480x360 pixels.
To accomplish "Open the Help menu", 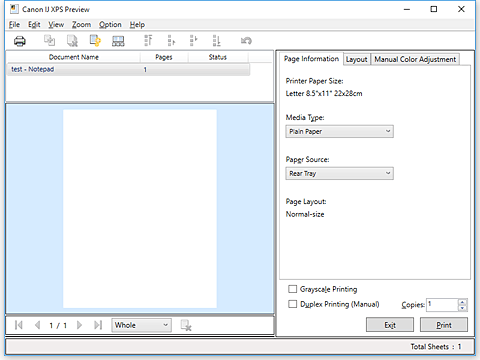I will click(137, 25).
